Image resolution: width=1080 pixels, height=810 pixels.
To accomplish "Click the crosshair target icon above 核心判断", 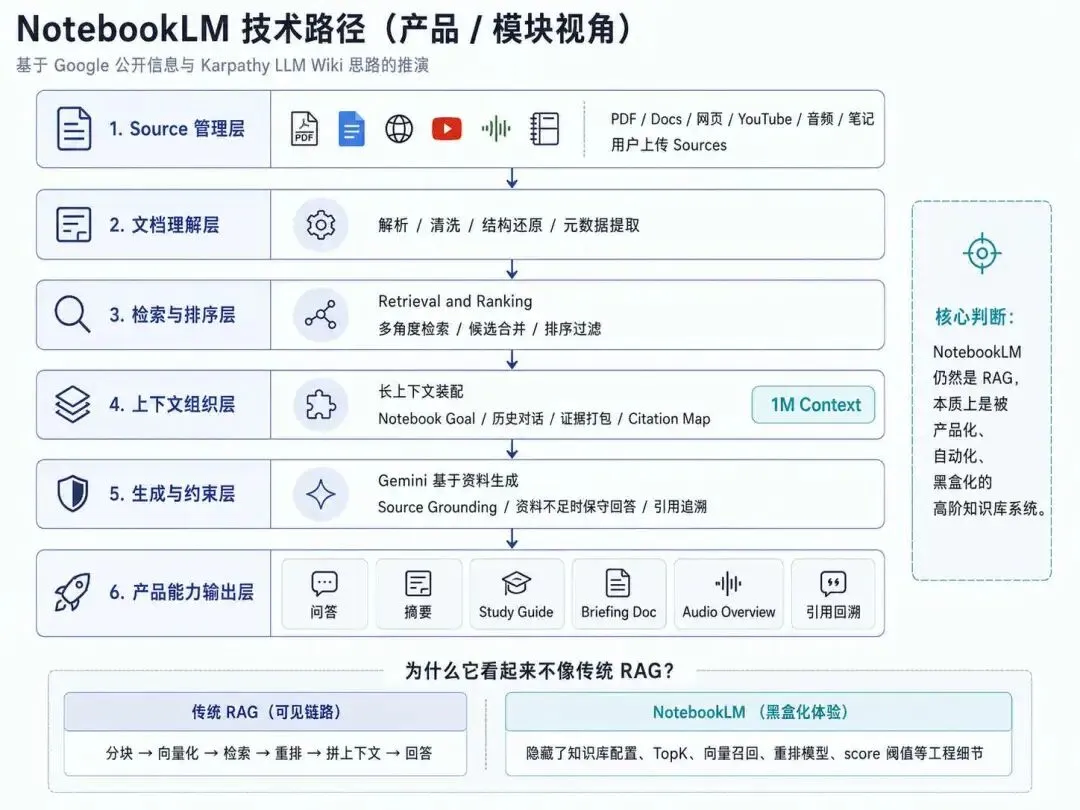I will 982,253.
